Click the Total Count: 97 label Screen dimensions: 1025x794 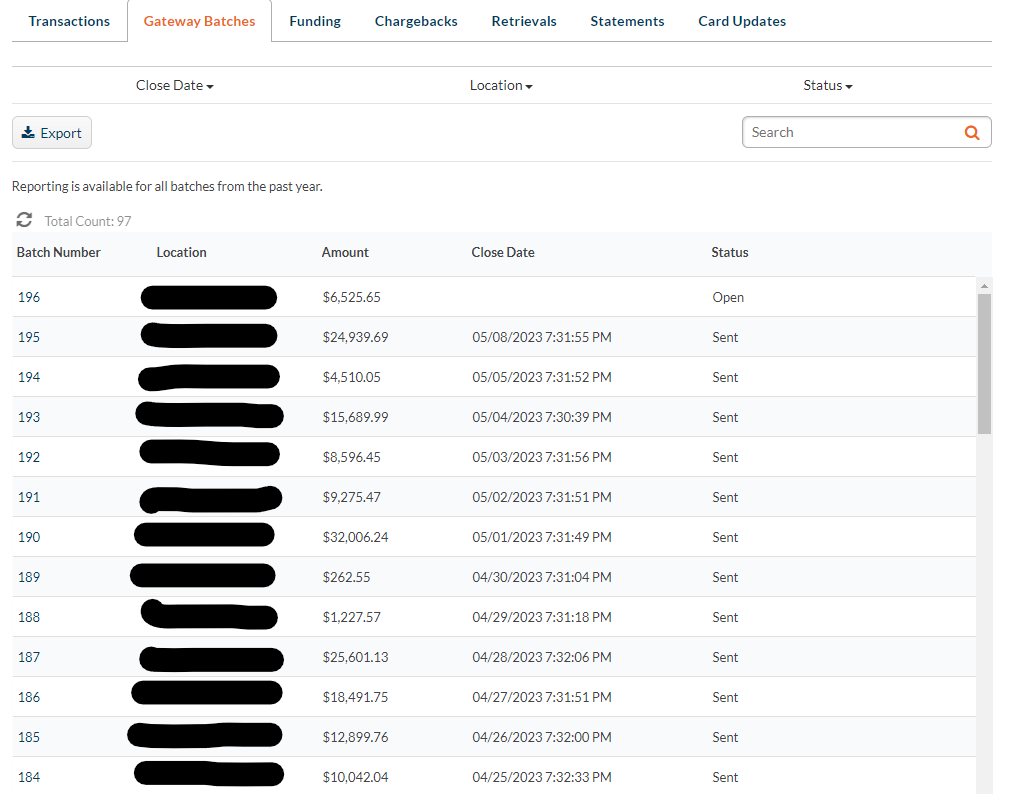[88, 221]
